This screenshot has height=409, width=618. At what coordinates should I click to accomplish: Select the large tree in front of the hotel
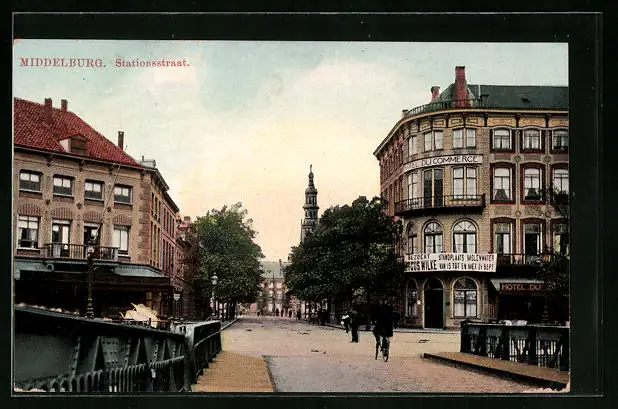(345, 250)
